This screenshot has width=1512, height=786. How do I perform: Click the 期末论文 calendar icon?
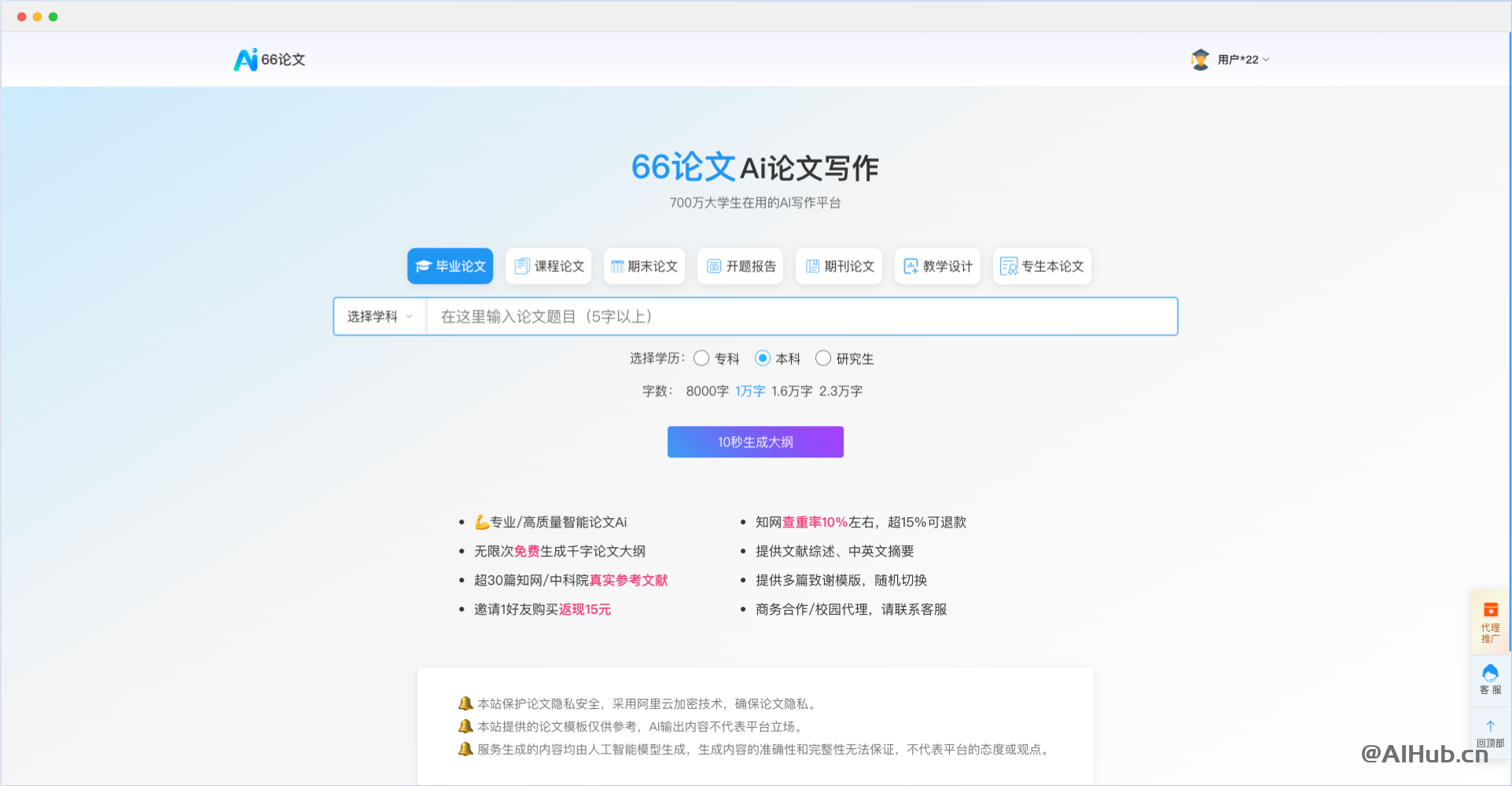coord(618,266)
